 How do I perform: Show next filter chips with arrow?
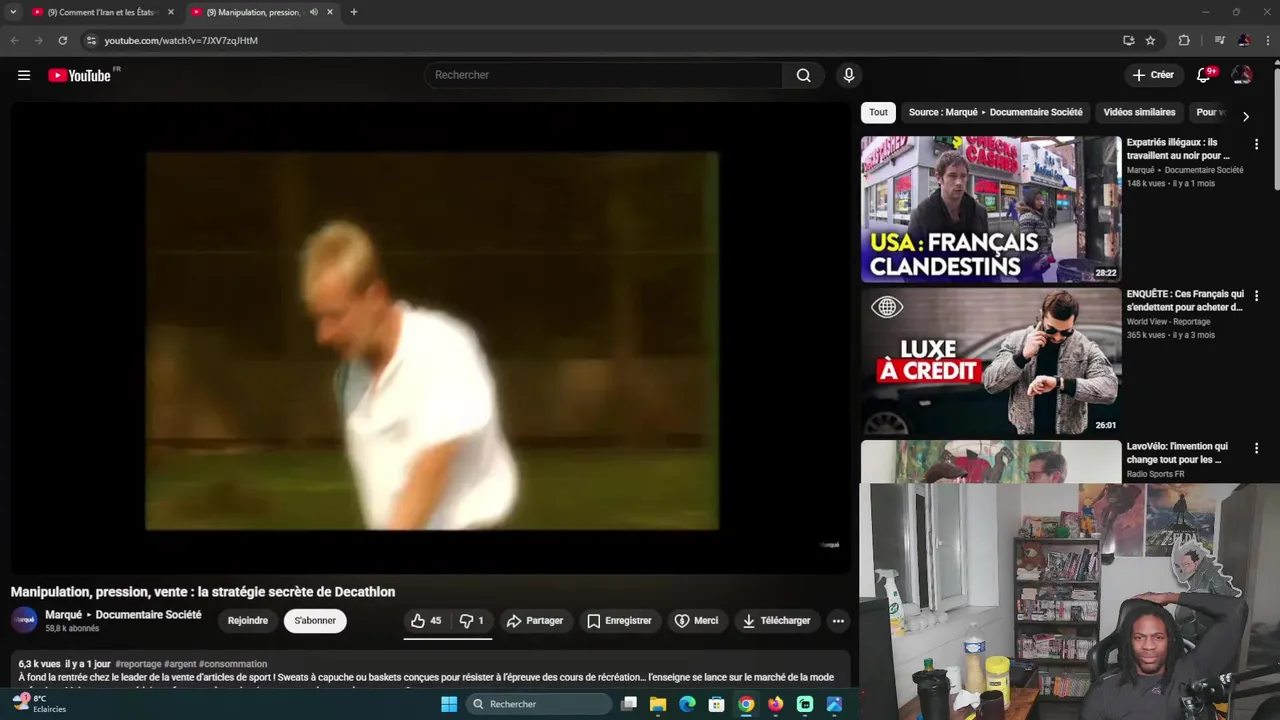[1245, 116]
